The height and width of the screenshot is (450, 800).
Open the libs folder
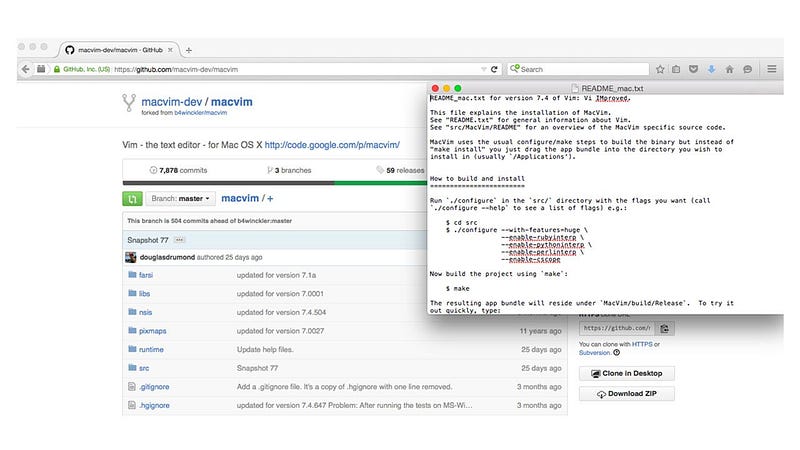[144, 294]
